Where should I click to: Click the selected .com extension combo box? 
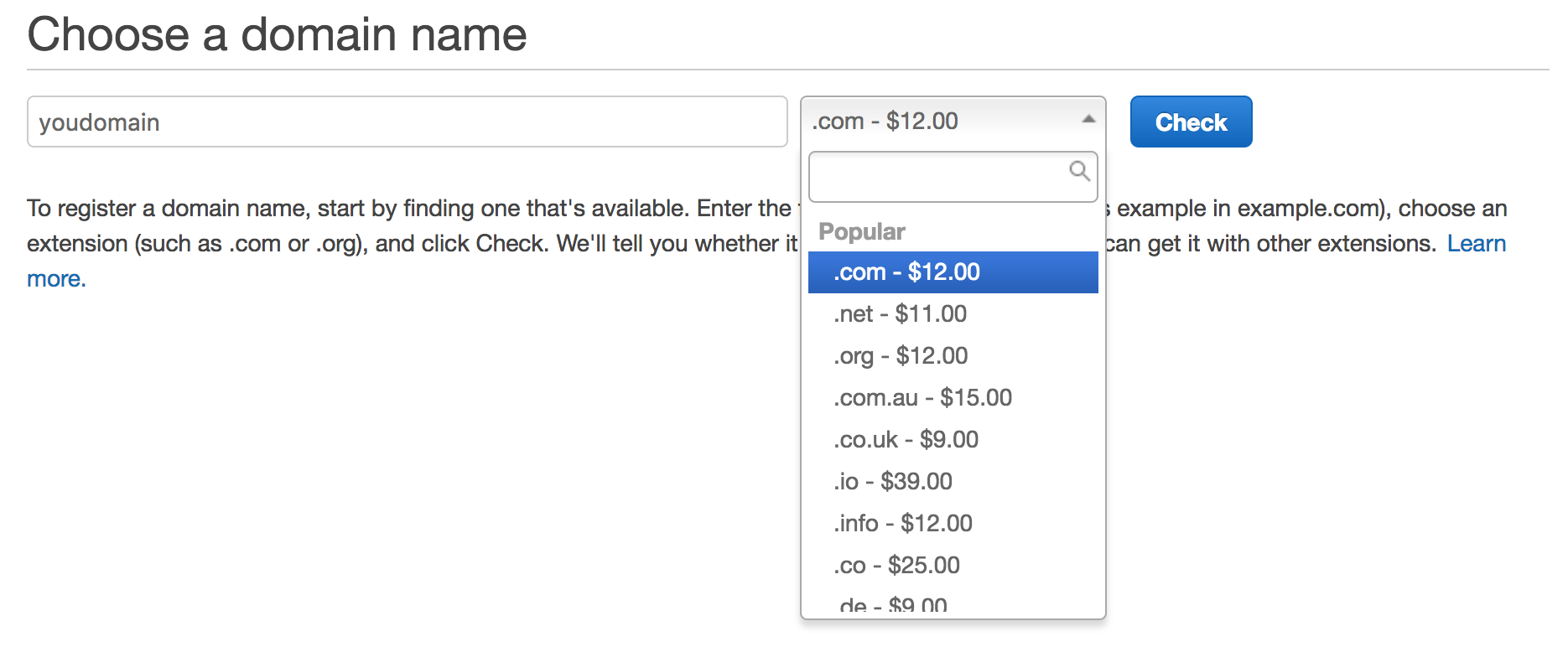tap(939, 122)
